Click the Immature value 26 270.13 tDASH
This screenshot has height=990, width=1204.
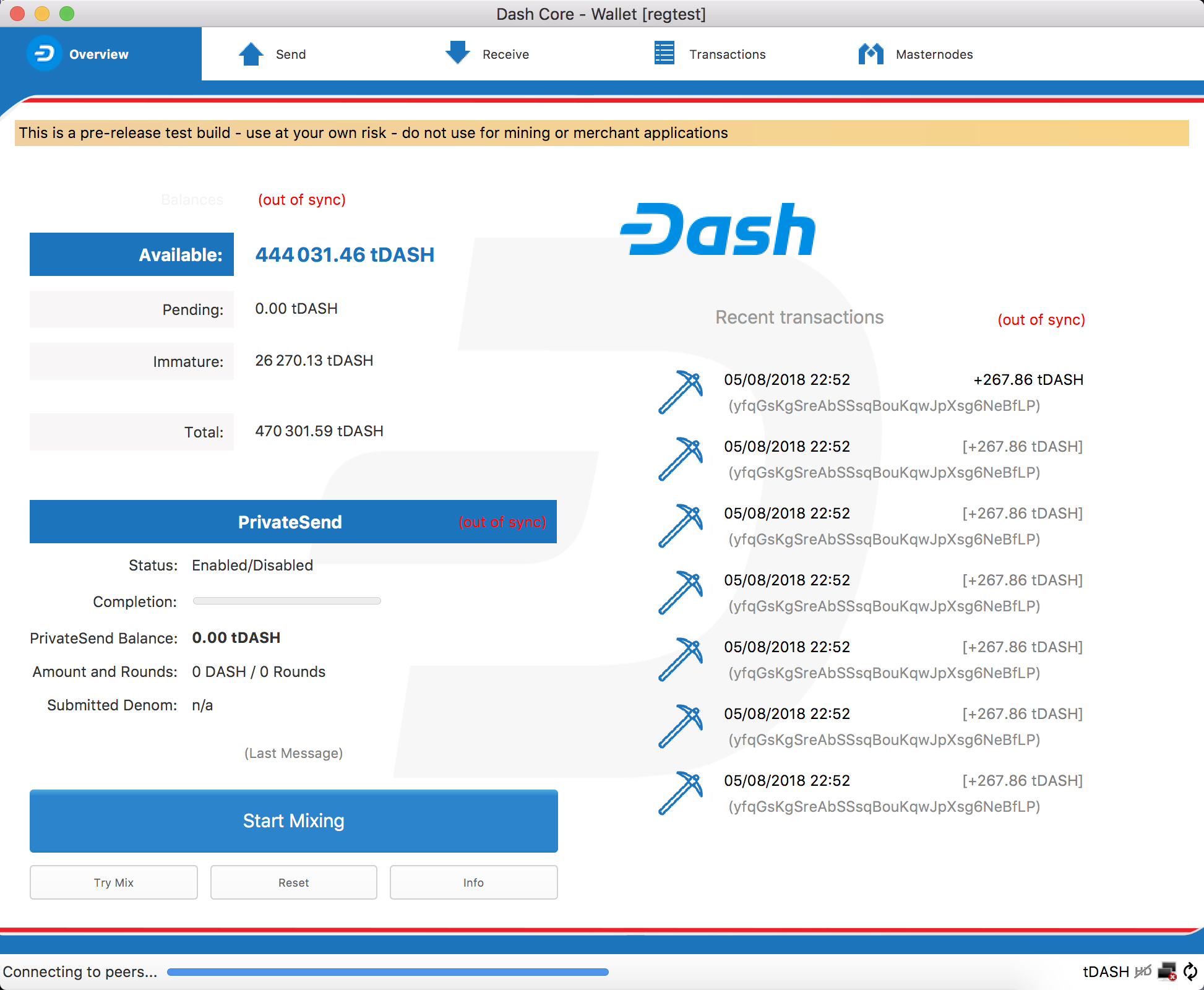coord(314,361)
